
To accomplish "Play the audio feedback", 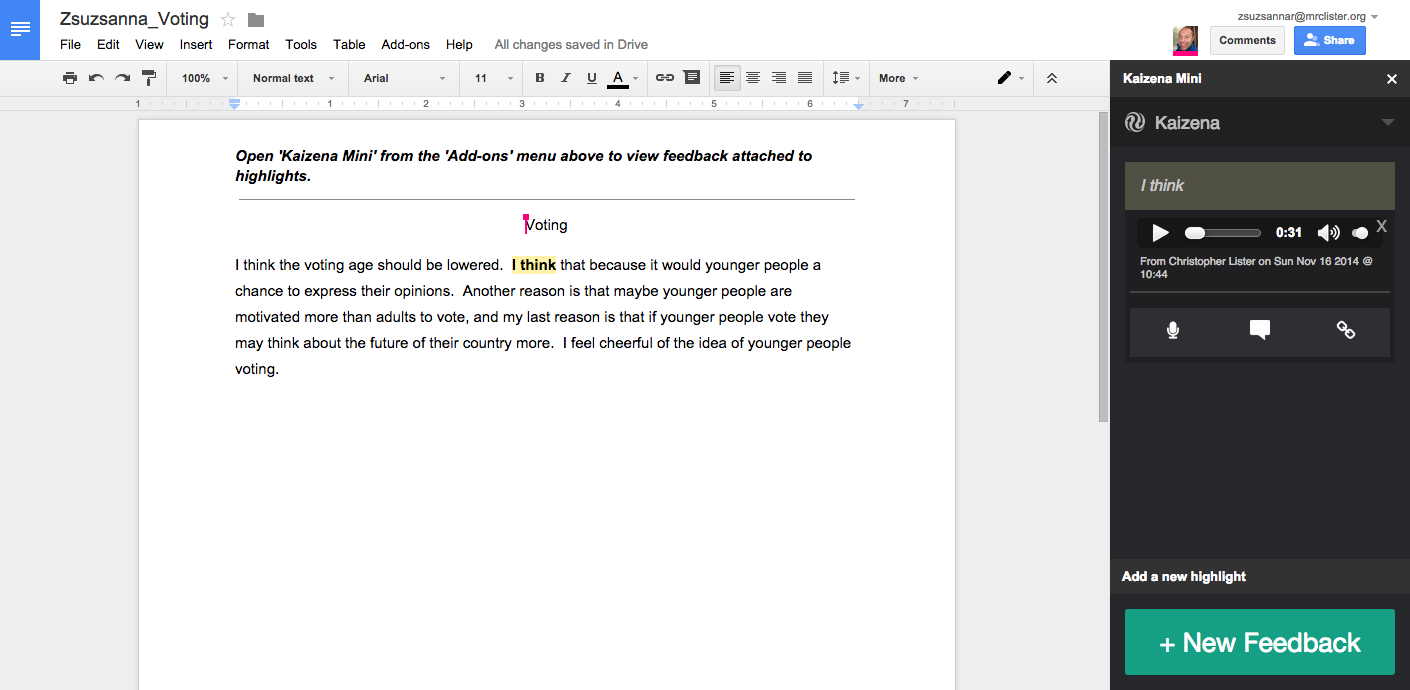I will click(x=1160, y=233).
